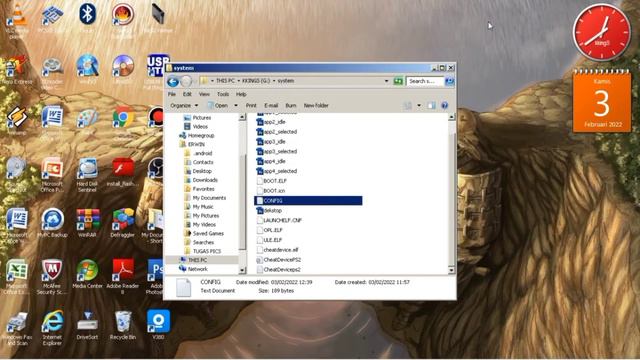Open the MyPC Backup desktop icon
This screenshot has width=640, height=360.
52,223
